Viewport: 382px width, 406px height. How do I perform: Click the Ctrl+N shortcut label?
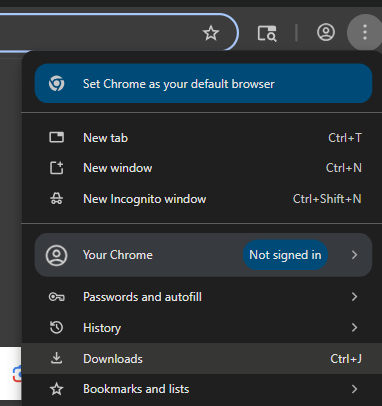pos(344,168)
